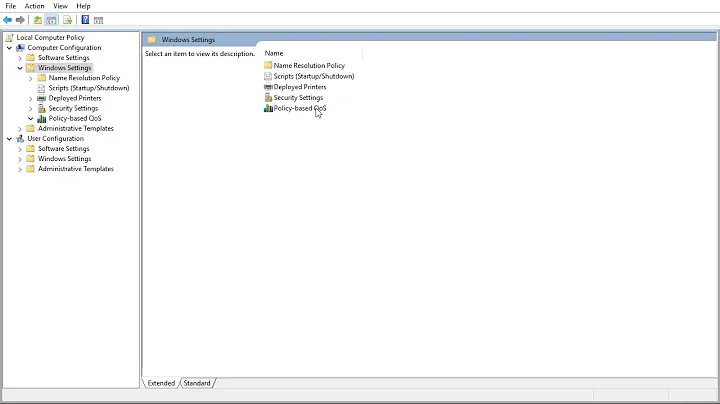Click Name Resolution Policy folder icon in list
The image size is (720, 404).
pyautogui.click(x=268, y=65)
